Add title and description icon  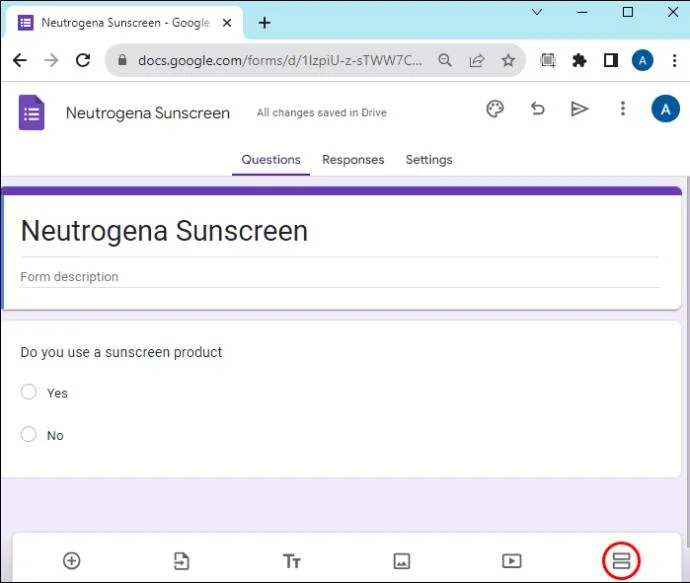tap(291, 561)
